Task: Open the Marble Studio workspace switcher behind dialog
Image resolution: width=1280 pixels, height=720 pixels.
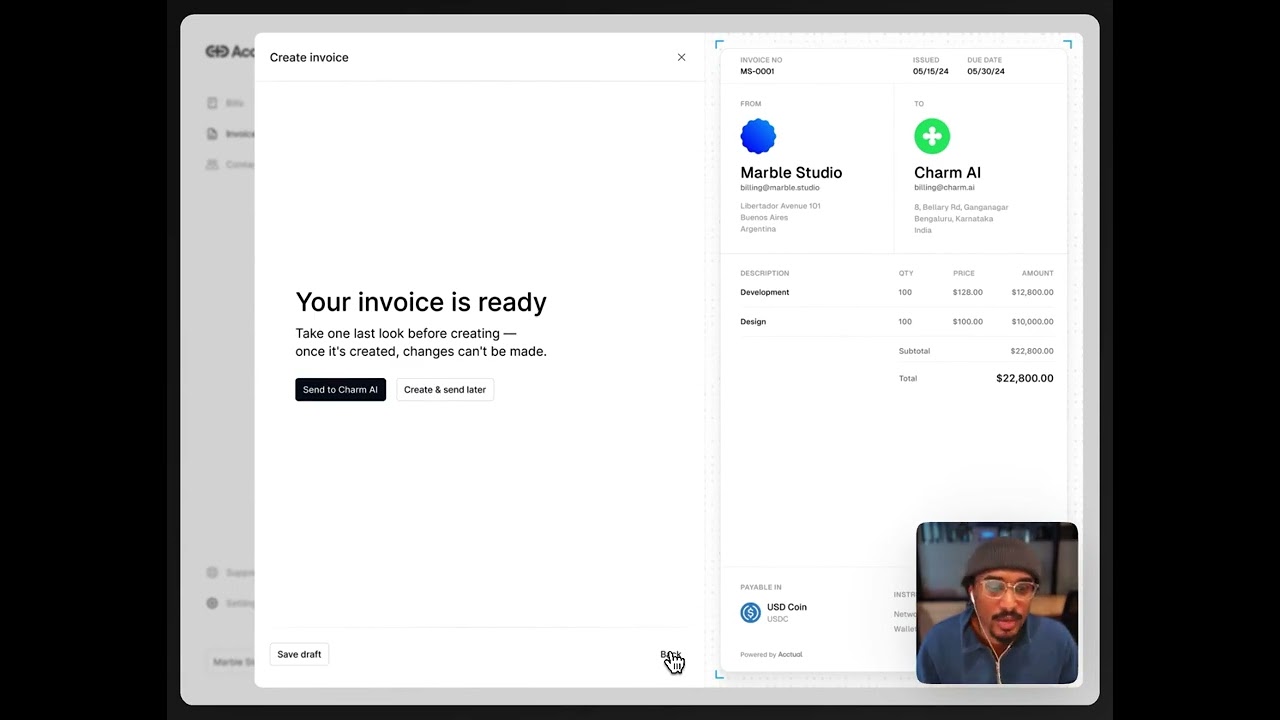Action: (231, 661)
